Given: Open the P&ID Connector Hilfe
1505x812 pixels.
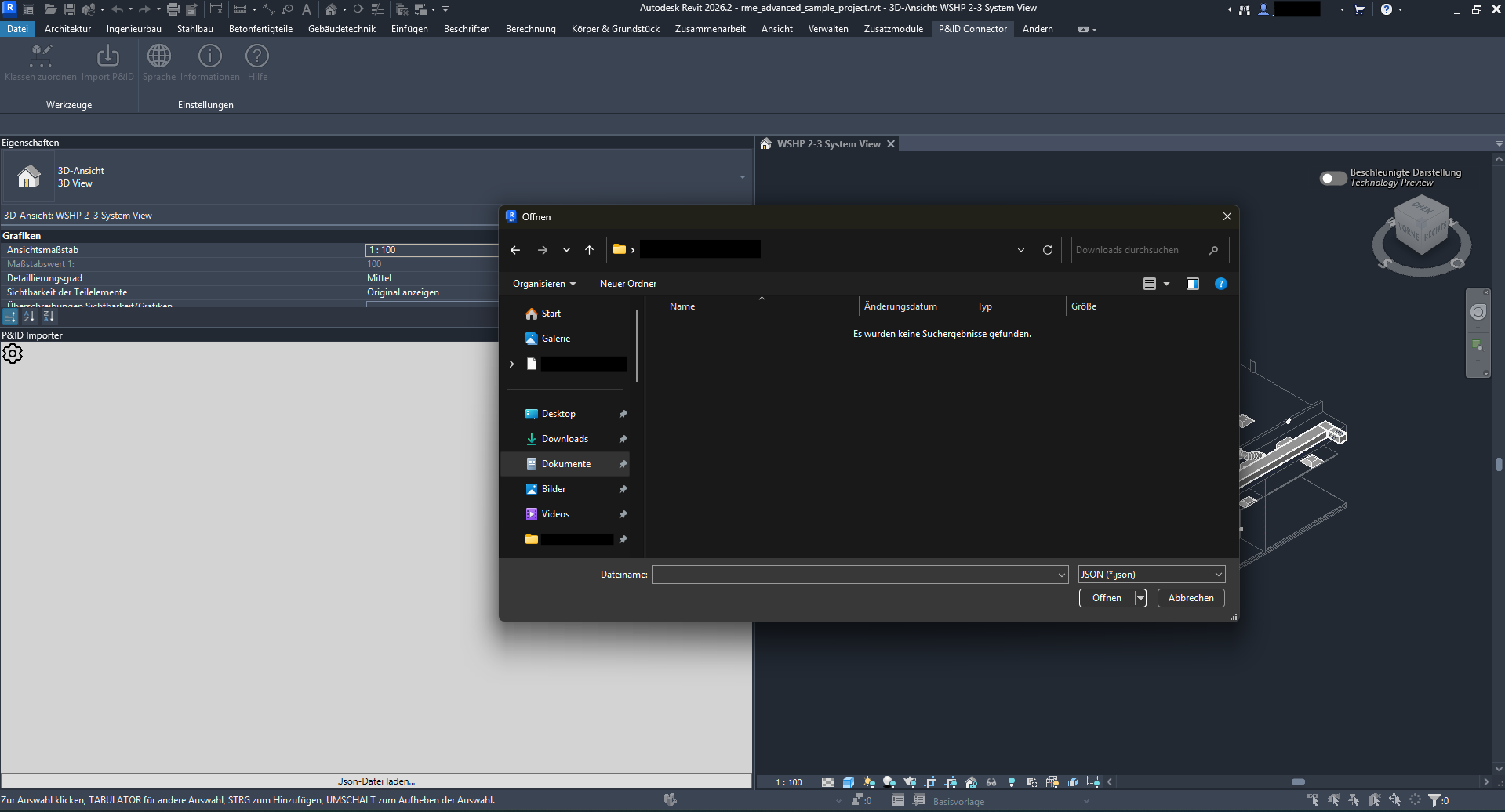Looking at the screenshot, I should [257, 63].
